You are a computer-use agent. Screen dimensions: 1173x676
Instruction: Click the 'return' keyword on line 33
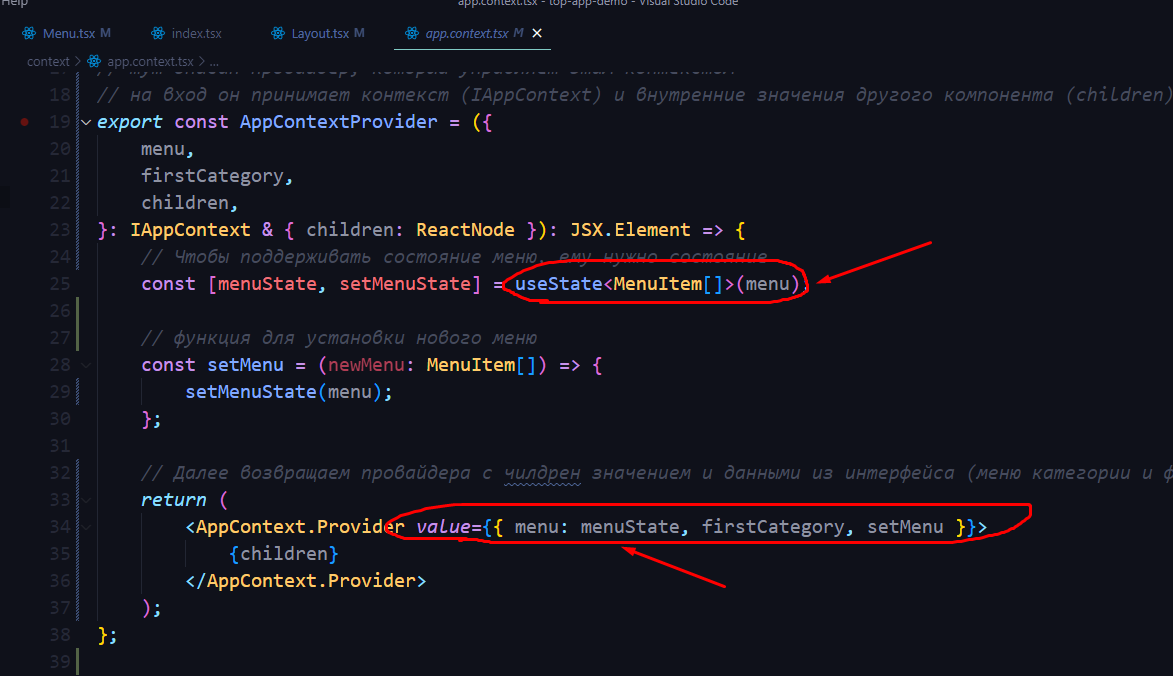pyautogui.click(x=174, y=500)
